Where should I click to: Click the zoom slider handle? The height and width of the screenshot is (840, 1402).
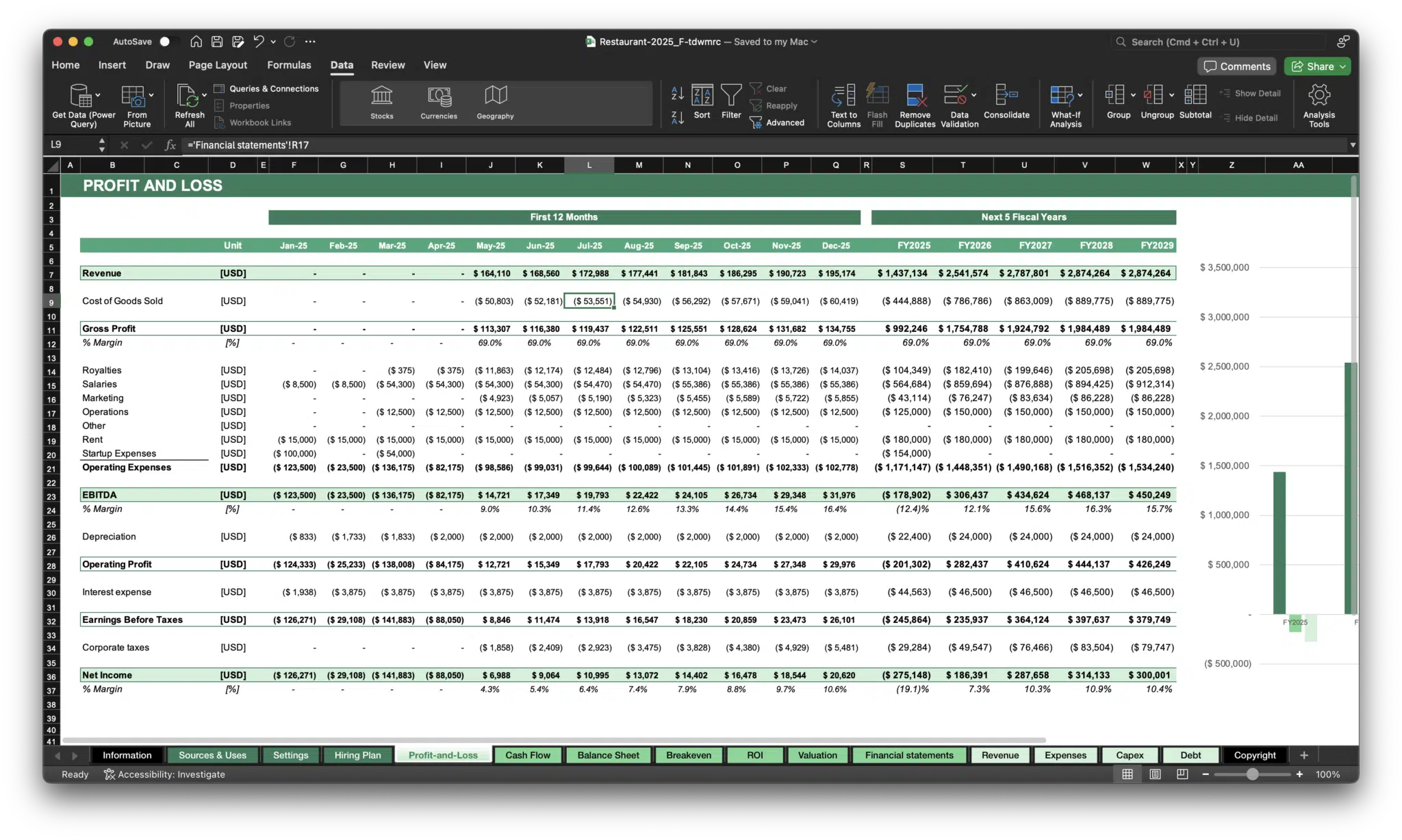[1252, 774]
